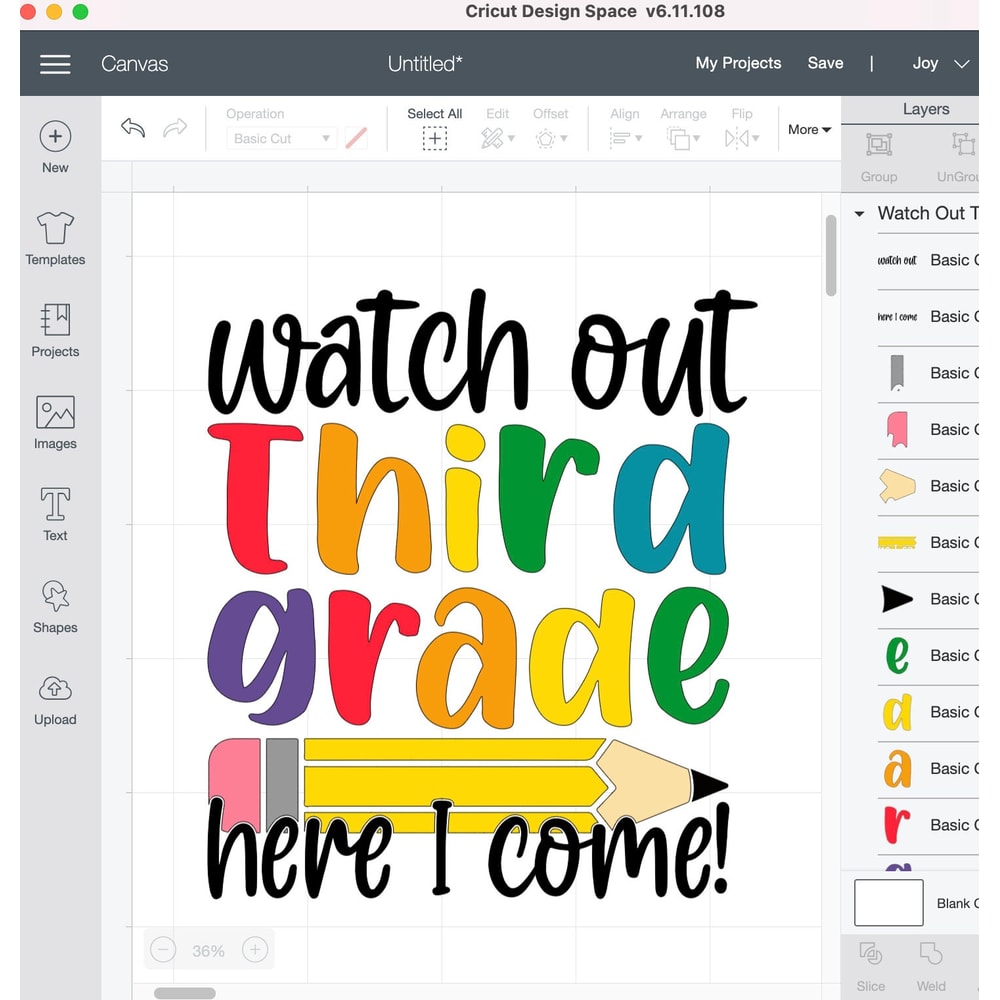Click the pink operation color swatch

(356, 138)
